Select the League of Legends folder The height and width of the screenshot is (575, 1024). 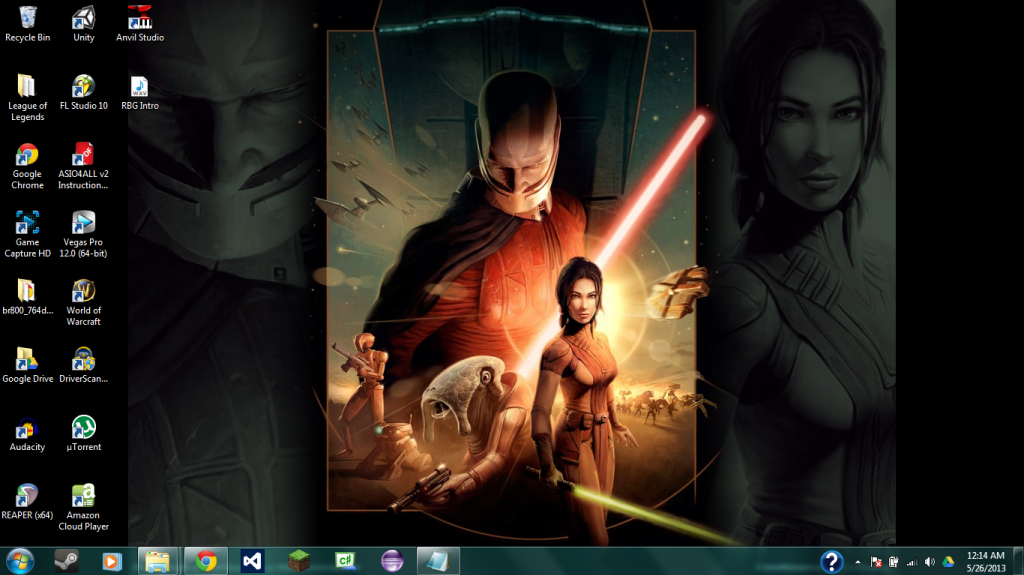pyautogui.click(x=27, y=98)
